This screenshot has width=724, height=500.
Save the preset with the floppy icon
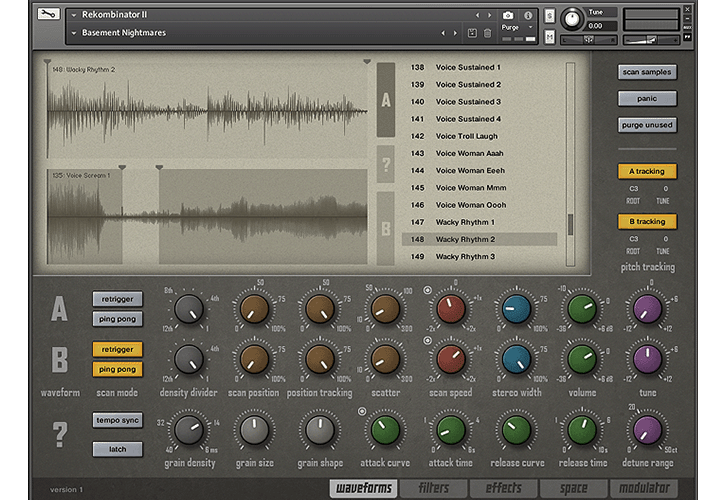click(x=472, y=33)
